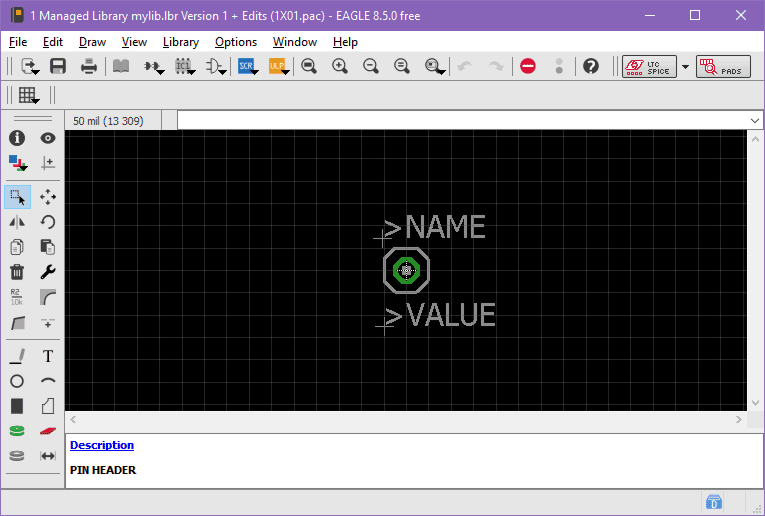This screenshot has height=516, width=765.
Task: Click the red Stop command icon
Action: pyautogui.click(x=528, y=66)
